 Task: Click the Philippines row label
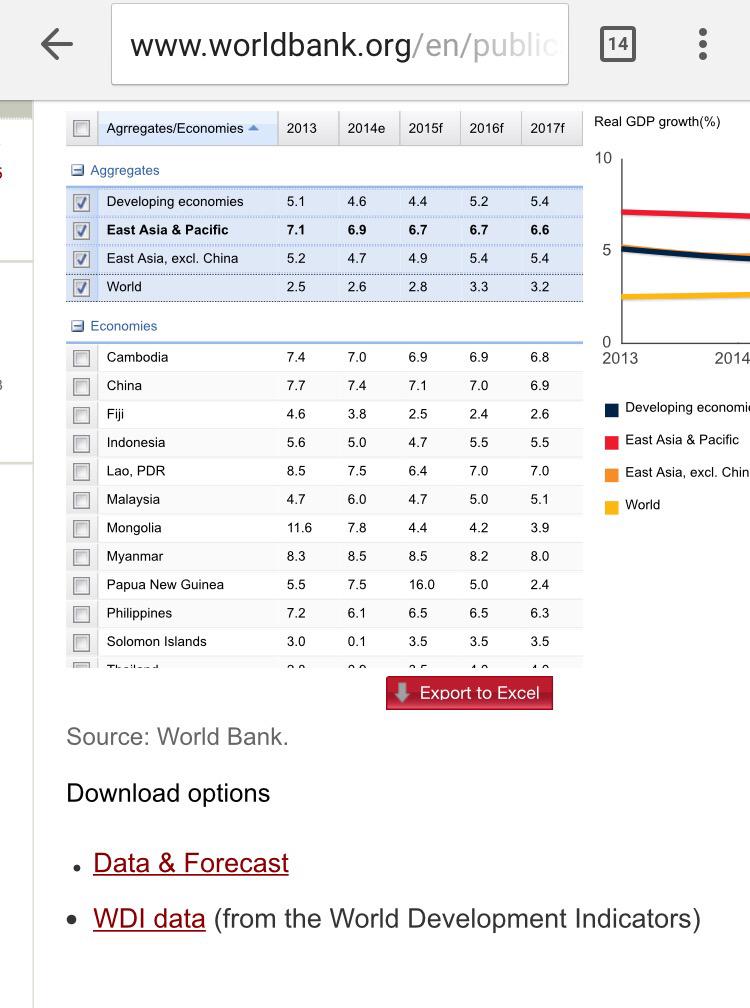click(x=139, y=613)
